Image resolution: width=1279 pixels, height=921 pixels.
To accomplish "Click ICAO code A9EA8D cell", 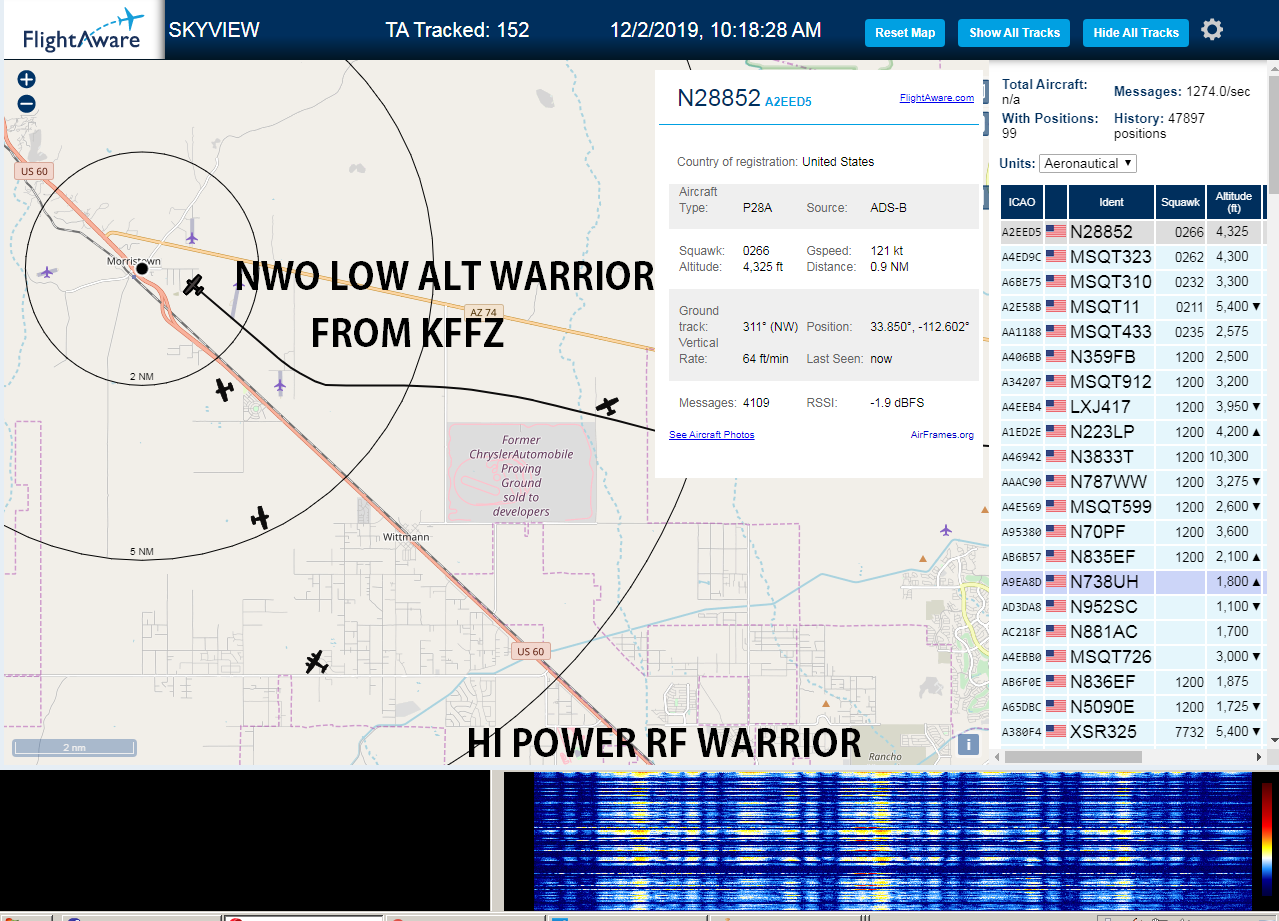I will (x=1022, y=582).
